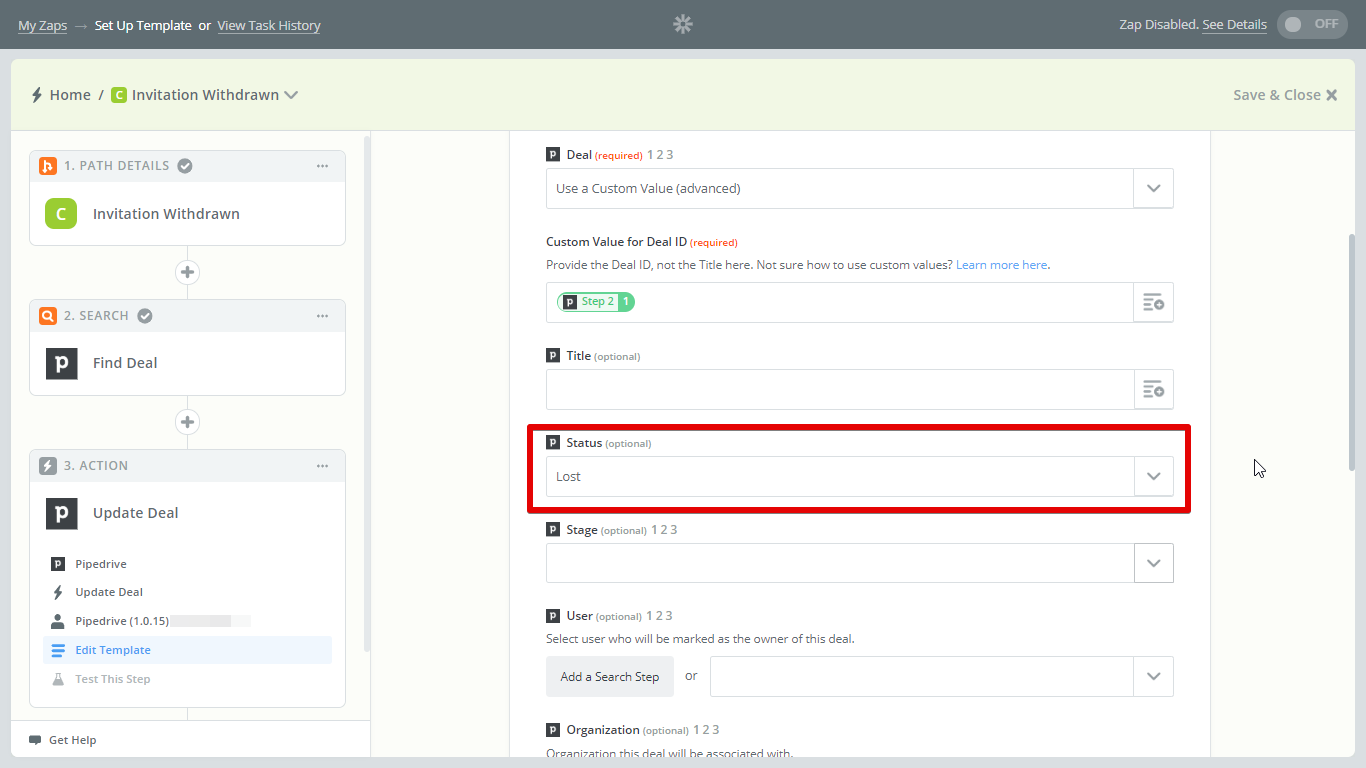This screenshot has height=768, width=1366.
Task: Open Status dropdown arrow
Action: tap(1153, 476)
